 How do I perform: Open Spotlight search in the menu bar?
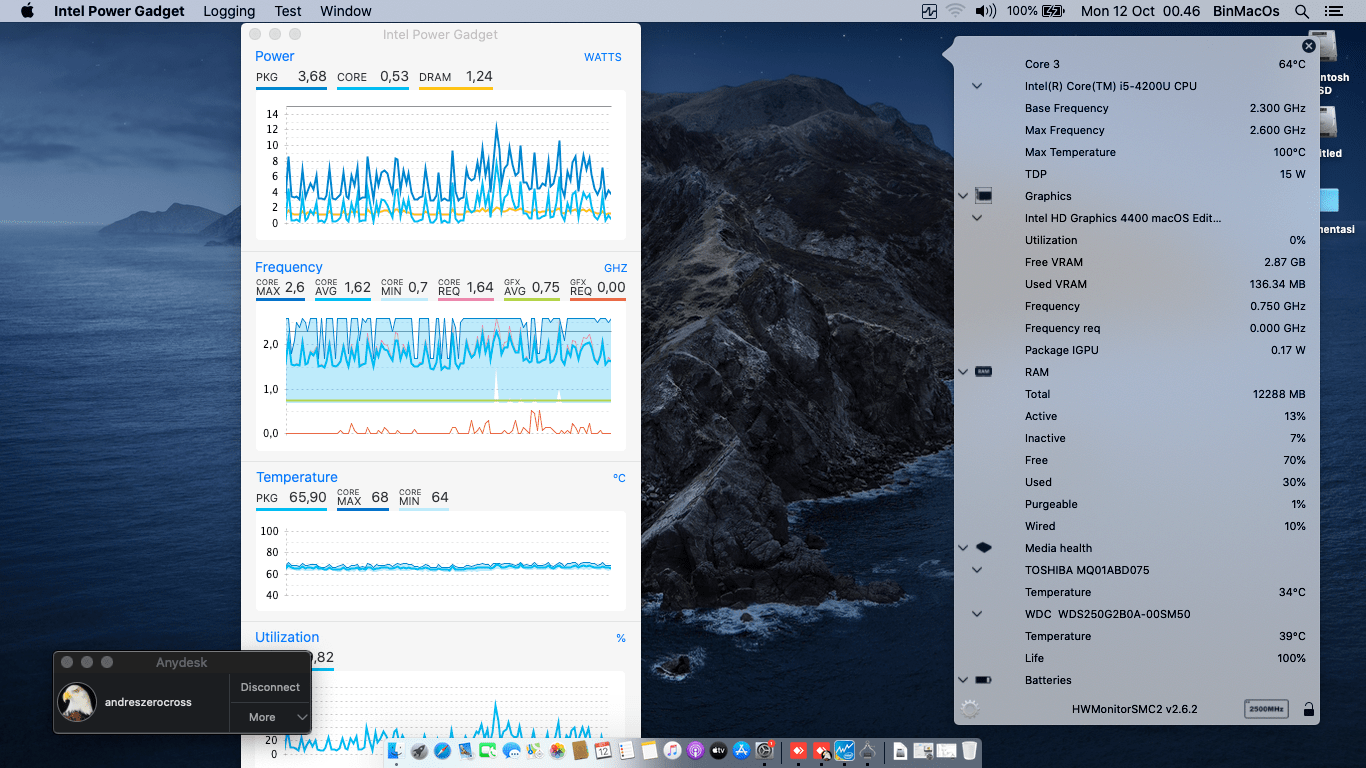click(x=1300, y=11)
